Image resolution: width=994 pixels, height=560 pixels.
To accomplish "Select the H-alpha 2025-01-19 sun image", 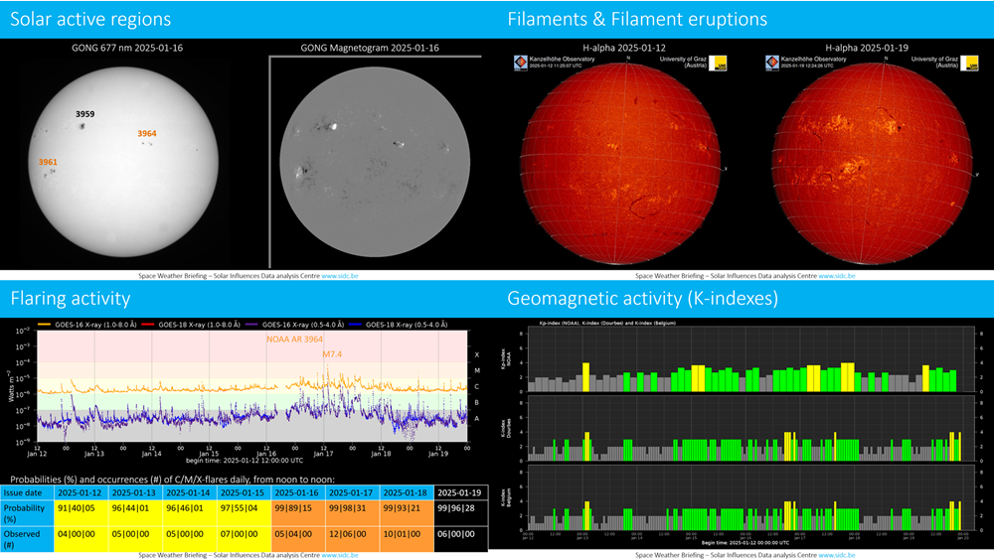I will pos(872,164).
